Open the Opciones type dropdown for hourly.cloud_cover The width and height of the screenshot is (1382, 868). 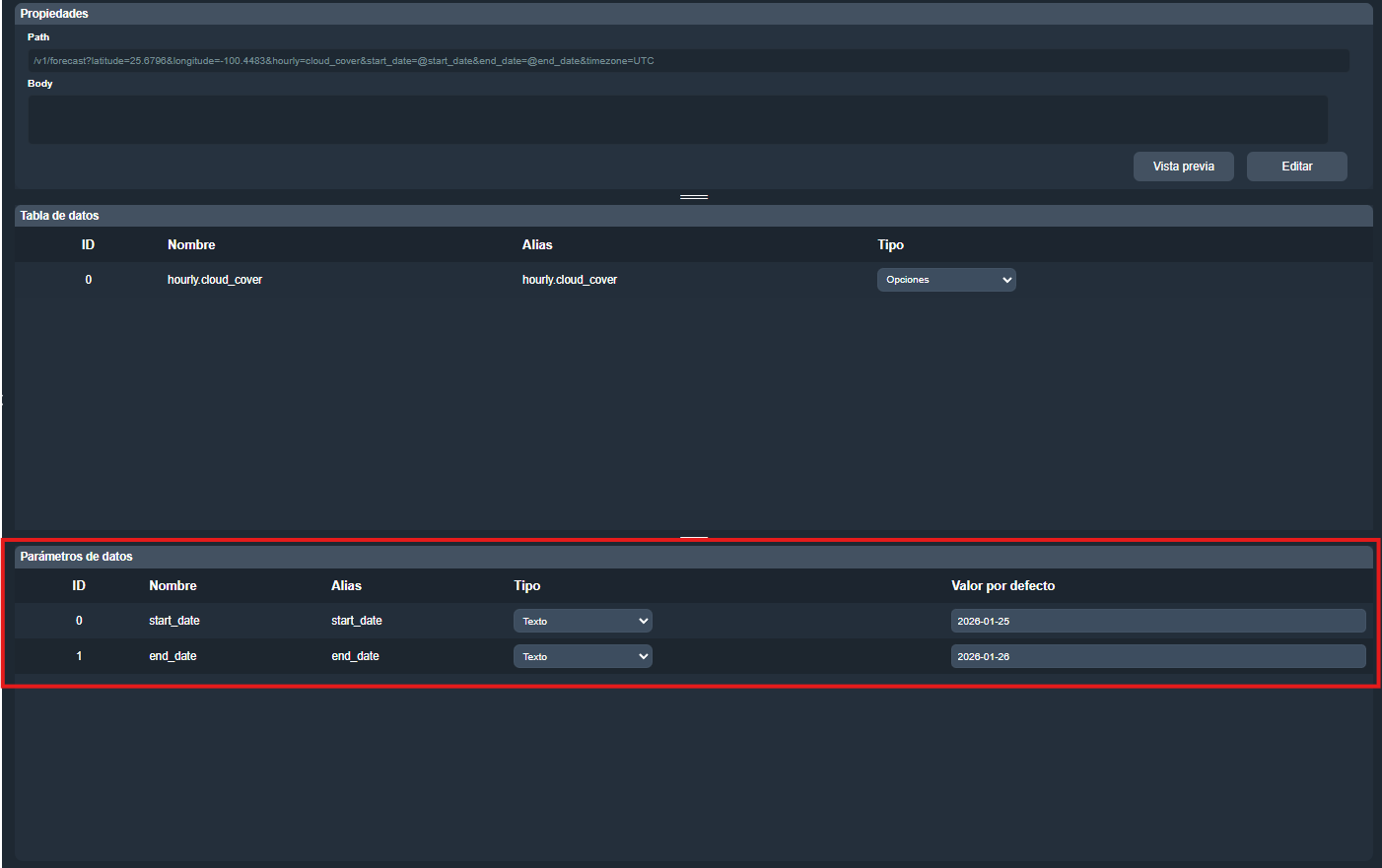click(945, 280)
